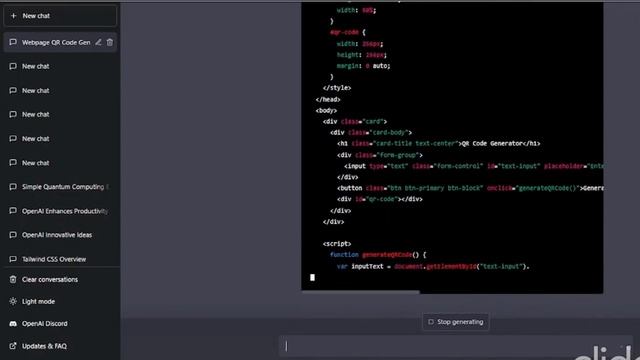This screenshot has width=640, height=360.
Task: Click the 'function generateQRCode()' line in code
Action: (x=378, y=255)
